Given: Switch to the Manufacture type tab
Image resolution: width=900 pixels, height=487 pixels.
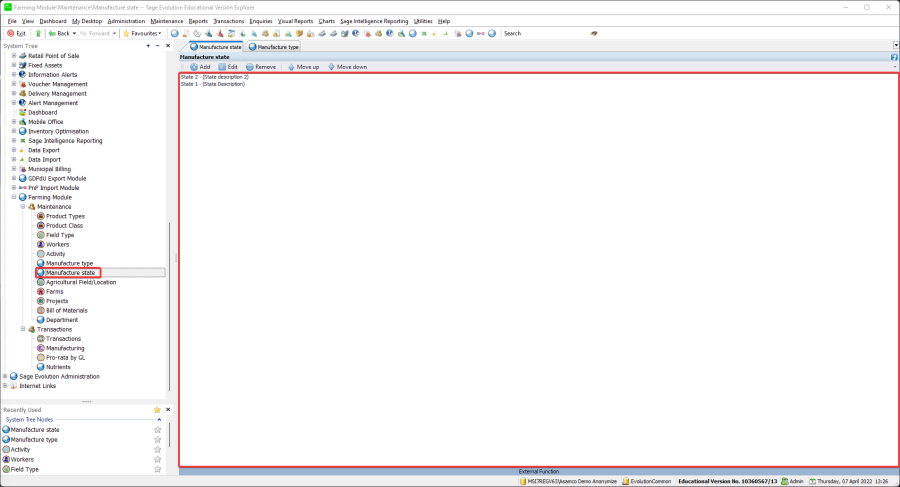Looking at the screenshot, I should pos(274,46).
